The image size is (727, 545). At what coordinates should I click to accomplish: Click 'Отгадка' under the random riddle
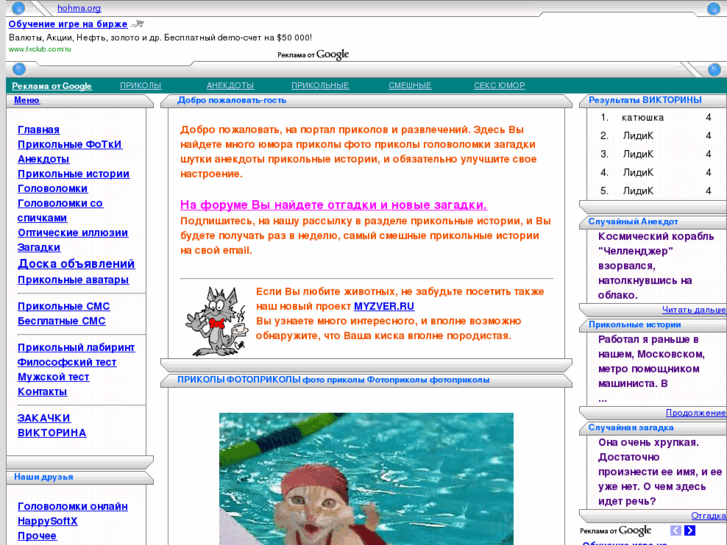coord(708,516)
